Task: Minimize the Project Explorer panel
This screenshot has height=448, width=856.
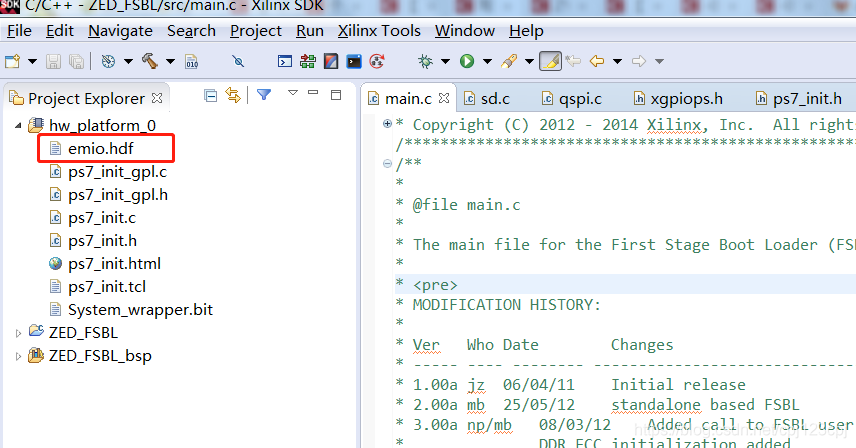Action: click(x=313, y=93)
